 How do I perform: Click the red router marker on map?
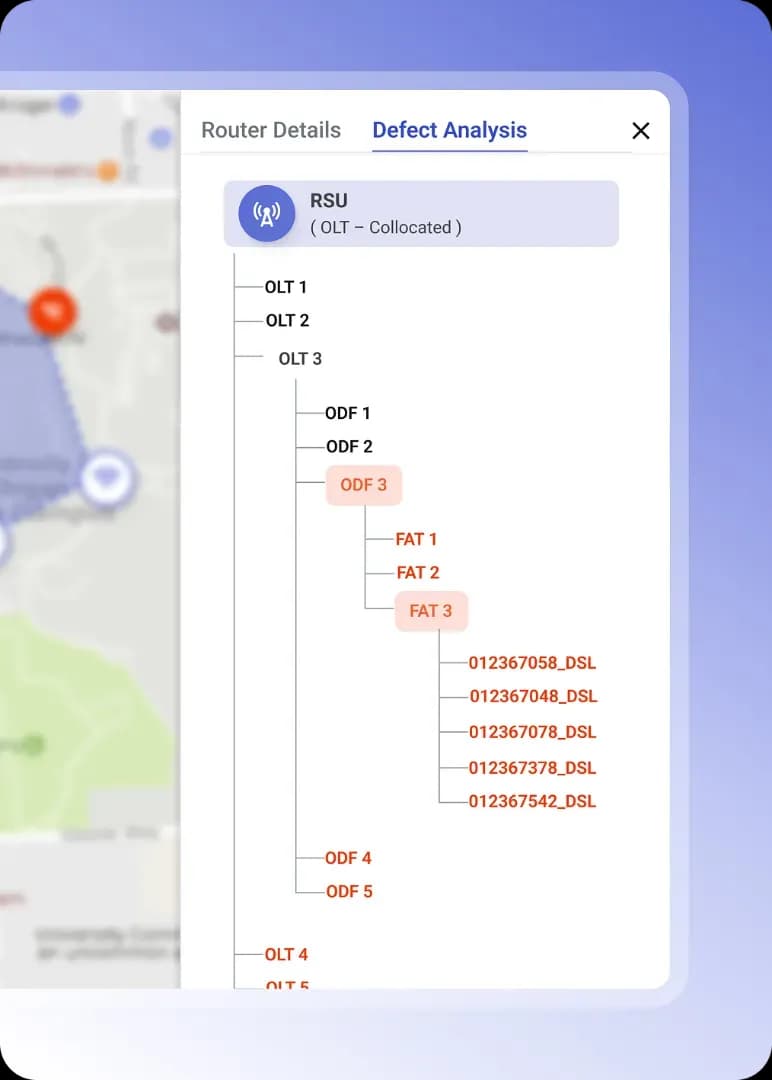[53, 312]
